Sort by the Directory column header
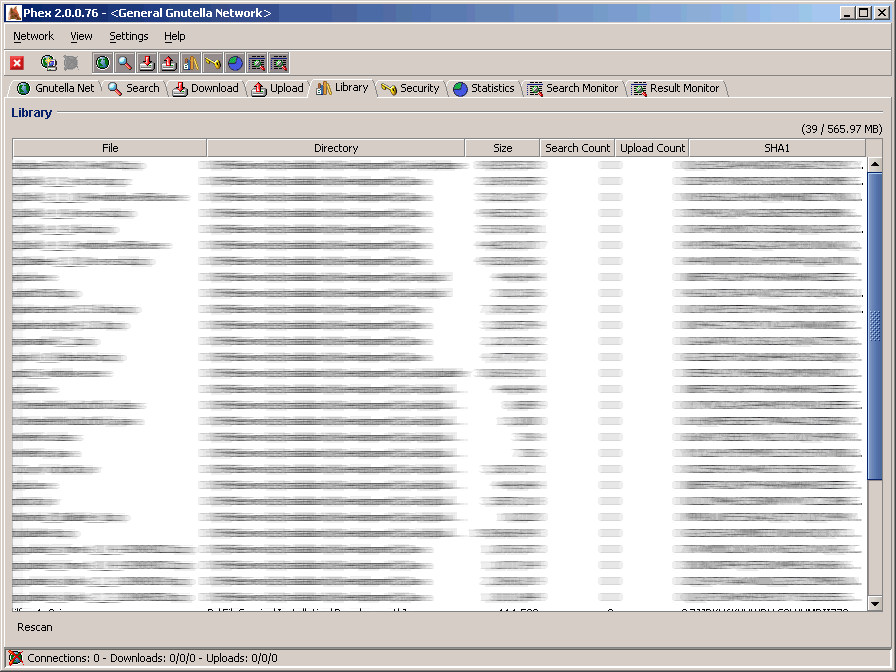The width and height of the screenshot is (896, 672). pos(336,148)
